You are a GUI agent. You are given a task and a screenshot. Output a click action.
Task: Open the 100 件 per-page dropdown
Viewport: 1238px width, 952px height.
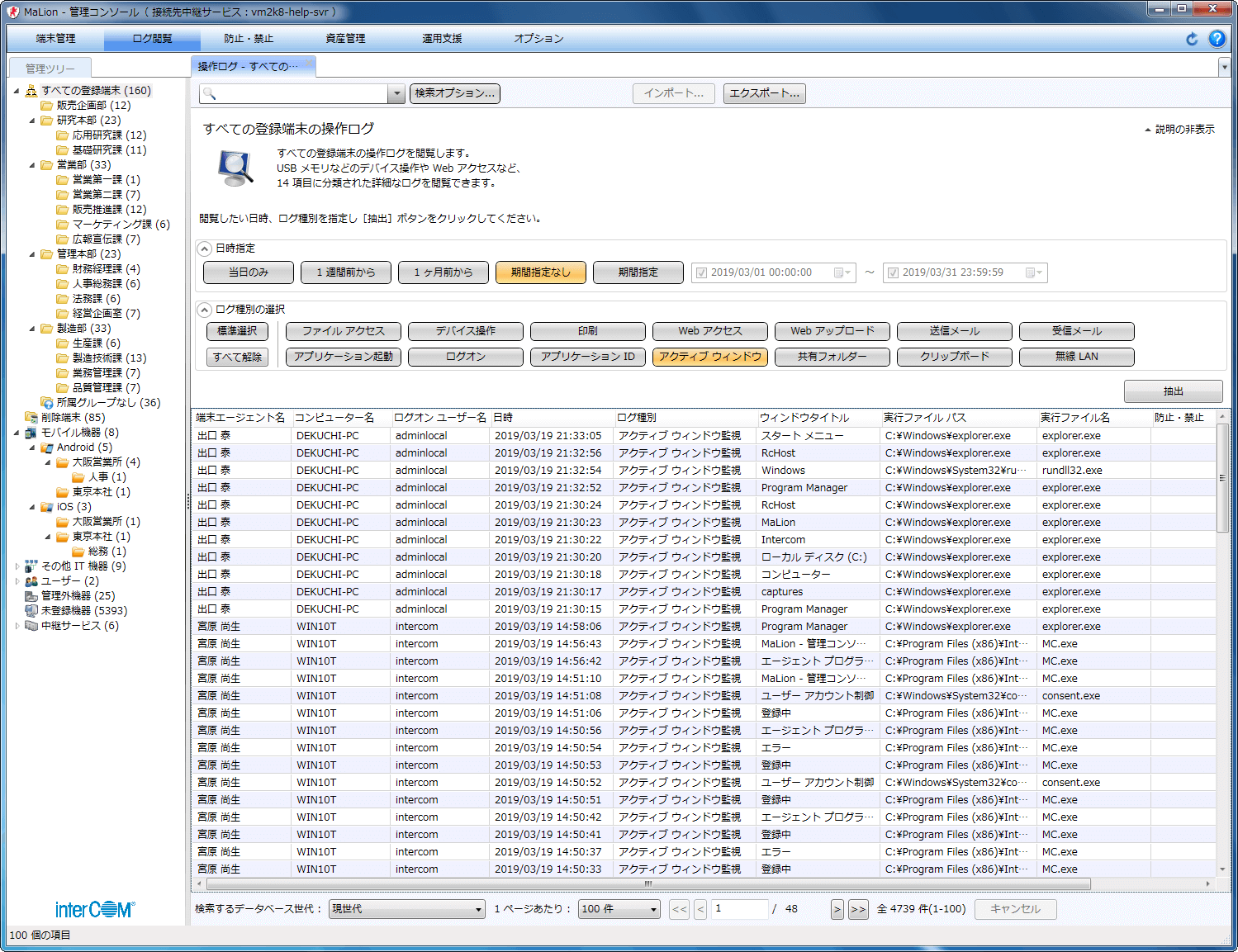619,909
